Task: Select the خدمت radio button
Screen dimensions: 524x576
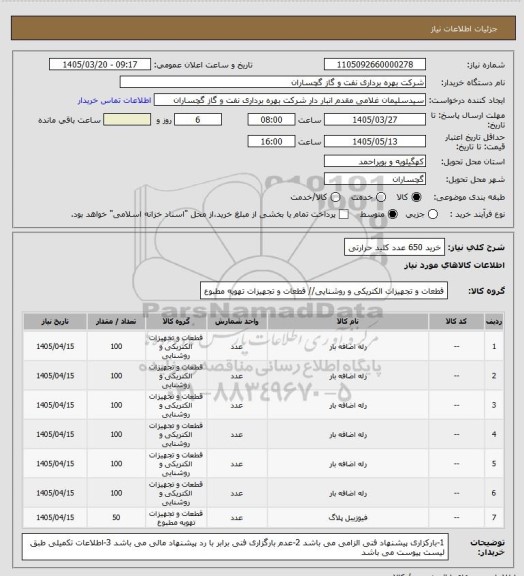Action: pos(381,197)
